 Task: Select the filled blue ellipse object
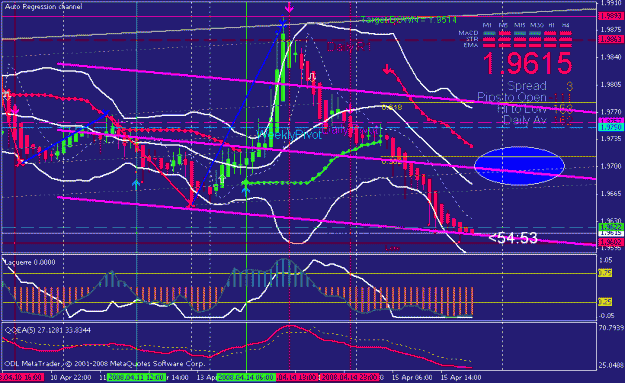519,165
